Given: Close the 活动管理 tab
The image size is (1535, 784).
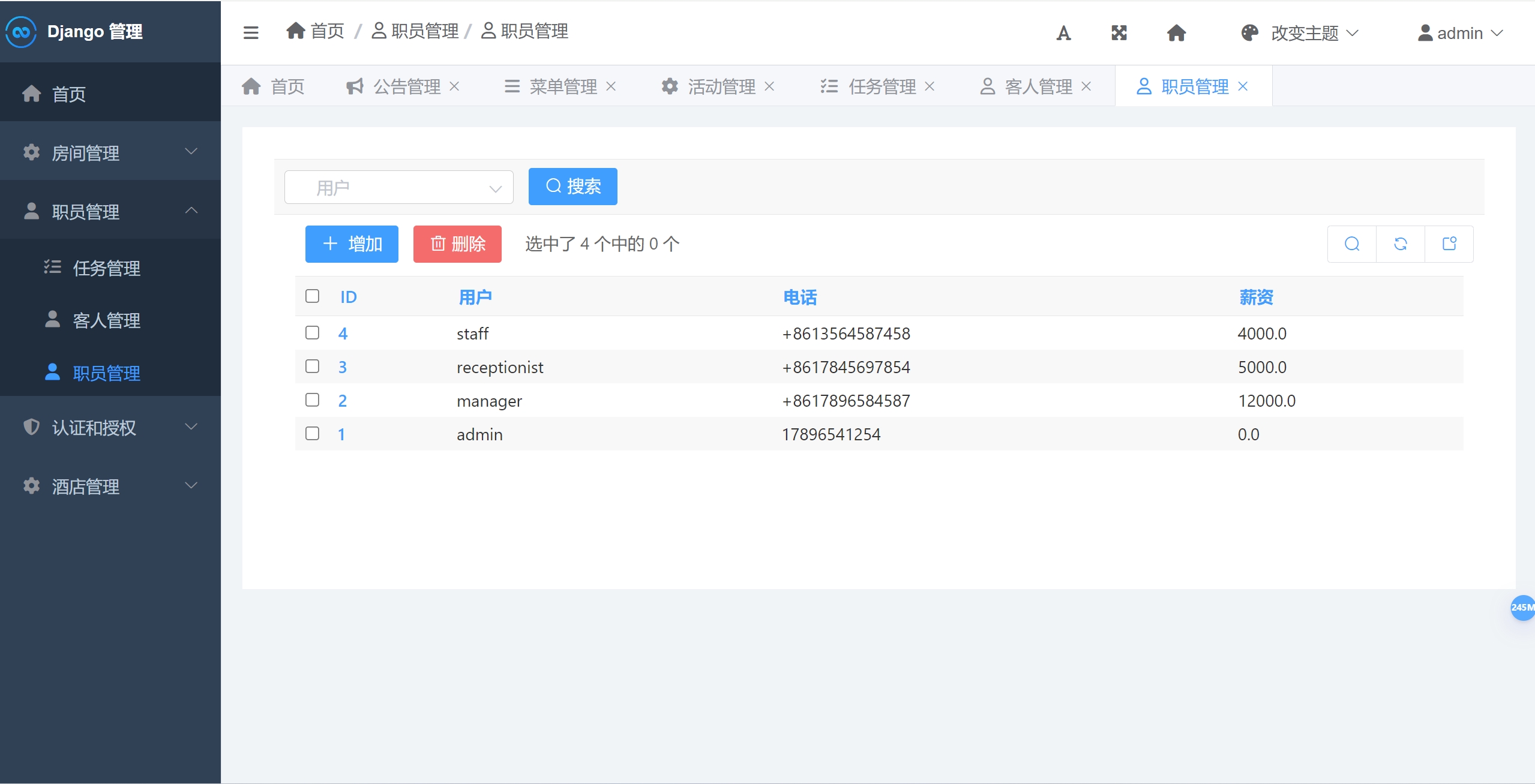Looking at the screenshot, I should pos(769,86).
